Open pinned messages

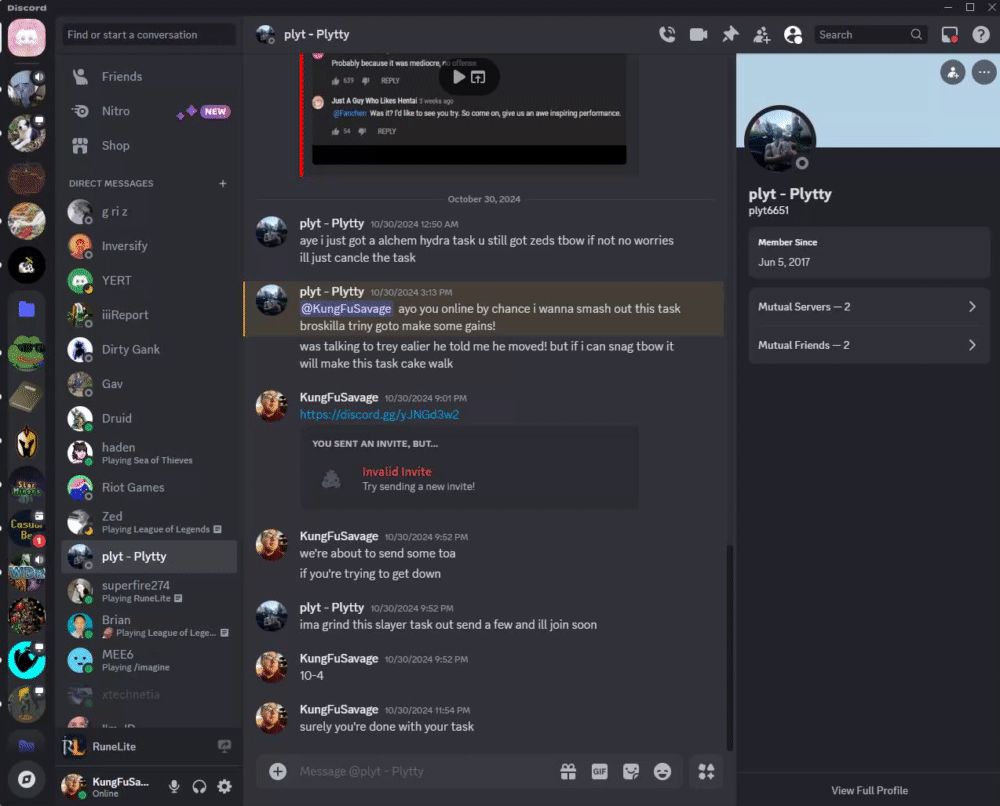[x=730, y=34]
